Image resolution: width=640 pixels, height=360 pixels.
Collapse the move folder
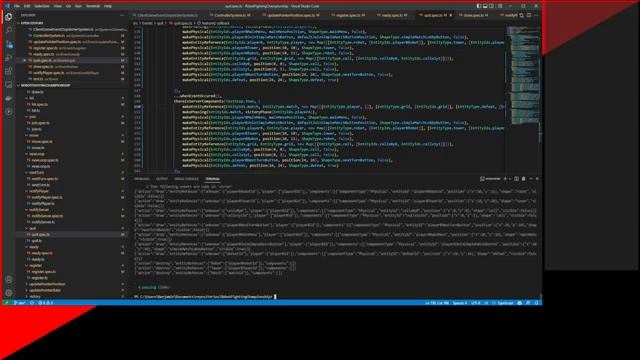pyautogui.click(x=34, y=136)
